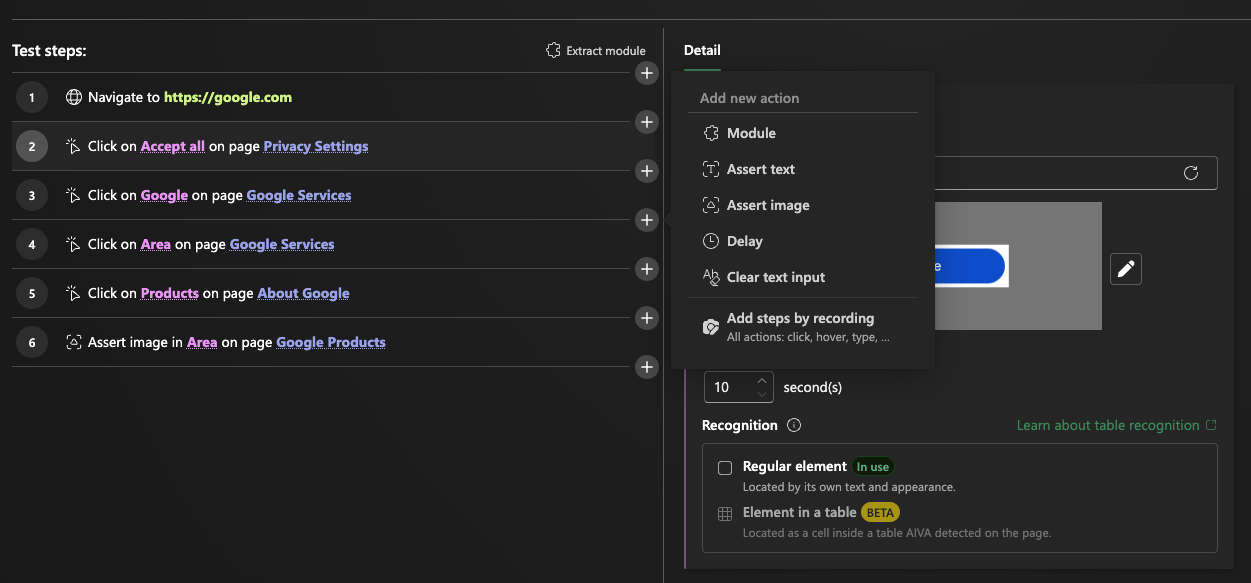Click the click-cursor icon on step 3
The width and height of the screenshot is (1251, 583).
pos(73,195)
